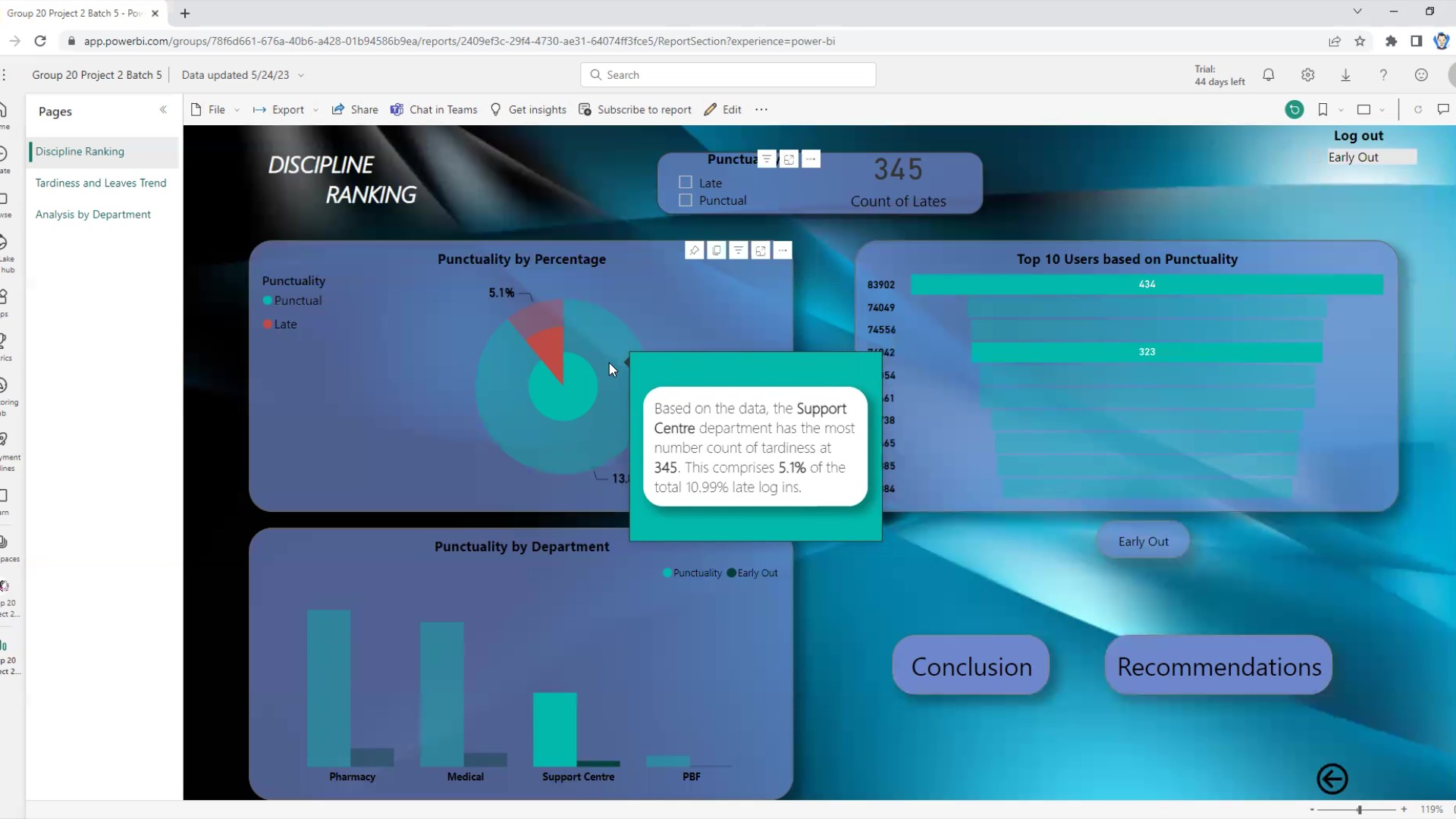Viewport: 1456px width, 819px height.
Task: Open the notifications bell
Action: pyautogui.click(x=1268, y=75)
